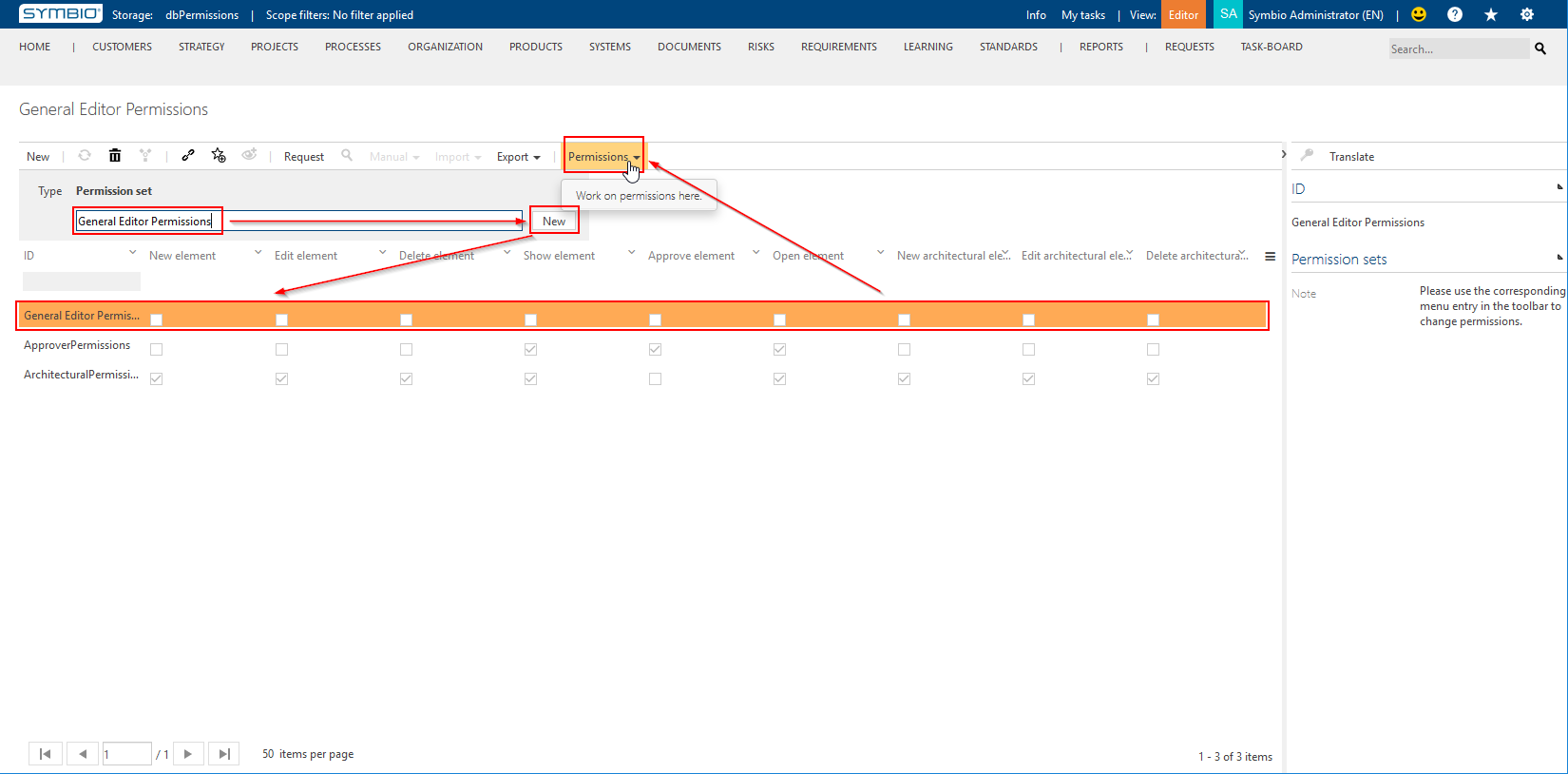Toggle New element for ApproverPermissions row
1568x774 pixels.
pos(157,349)
